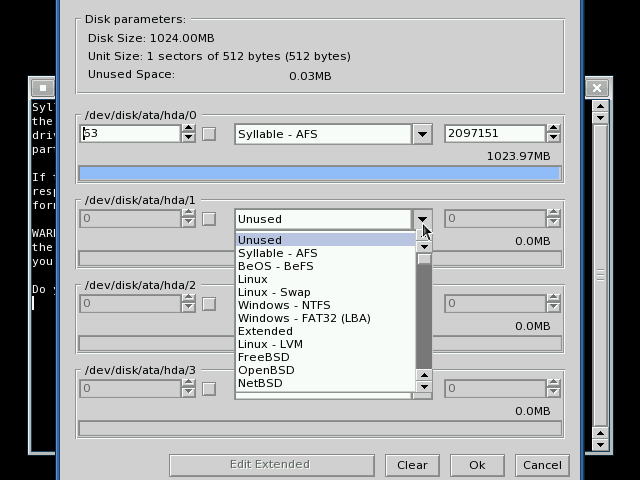Toggle the hda/0 active partition checkbox
640x480 pixels.
pos(209,134)
